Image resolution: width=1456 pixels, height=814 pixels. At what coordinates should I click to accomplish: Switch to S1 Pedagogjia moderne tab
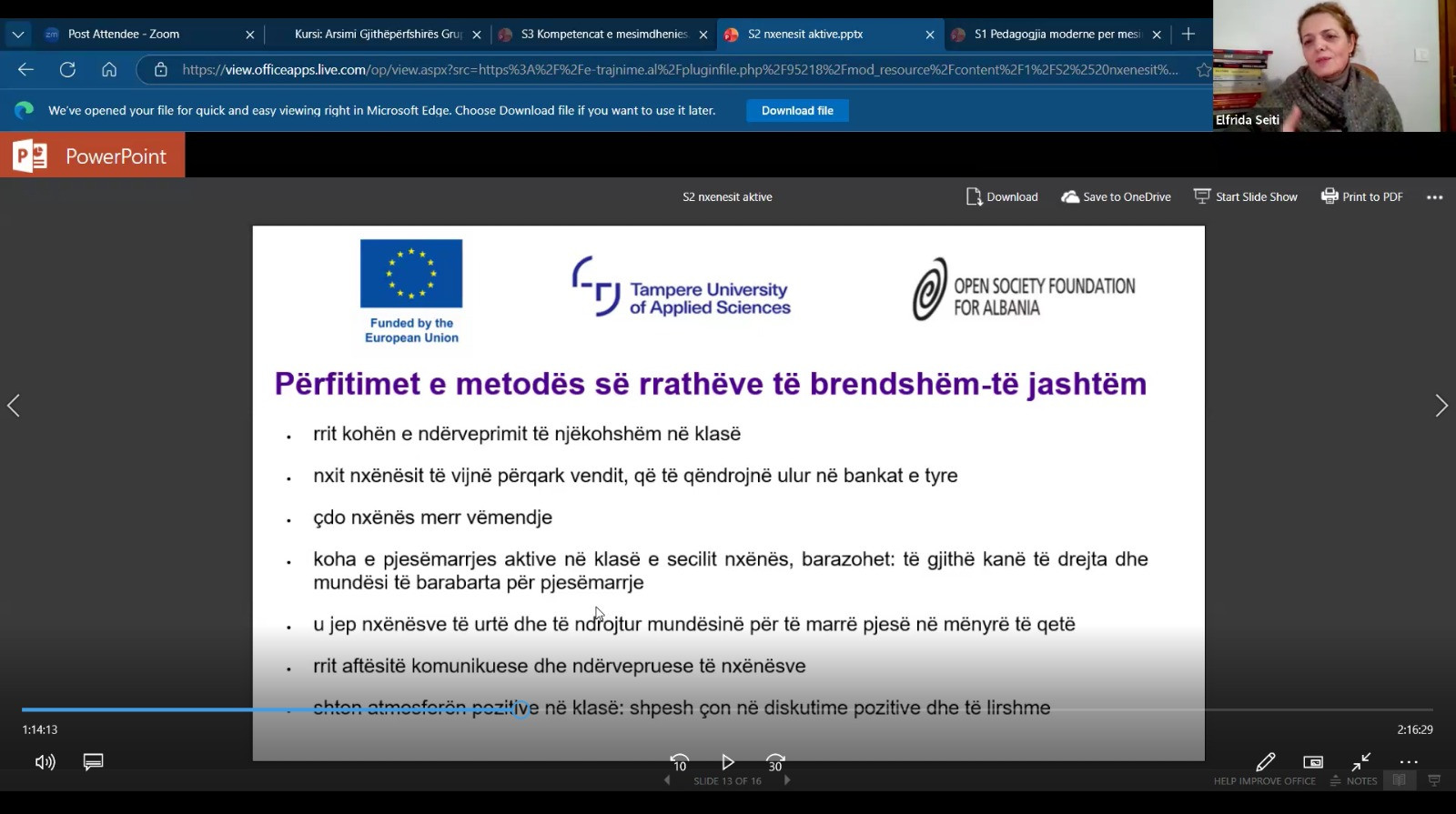tap(1057, 35)
